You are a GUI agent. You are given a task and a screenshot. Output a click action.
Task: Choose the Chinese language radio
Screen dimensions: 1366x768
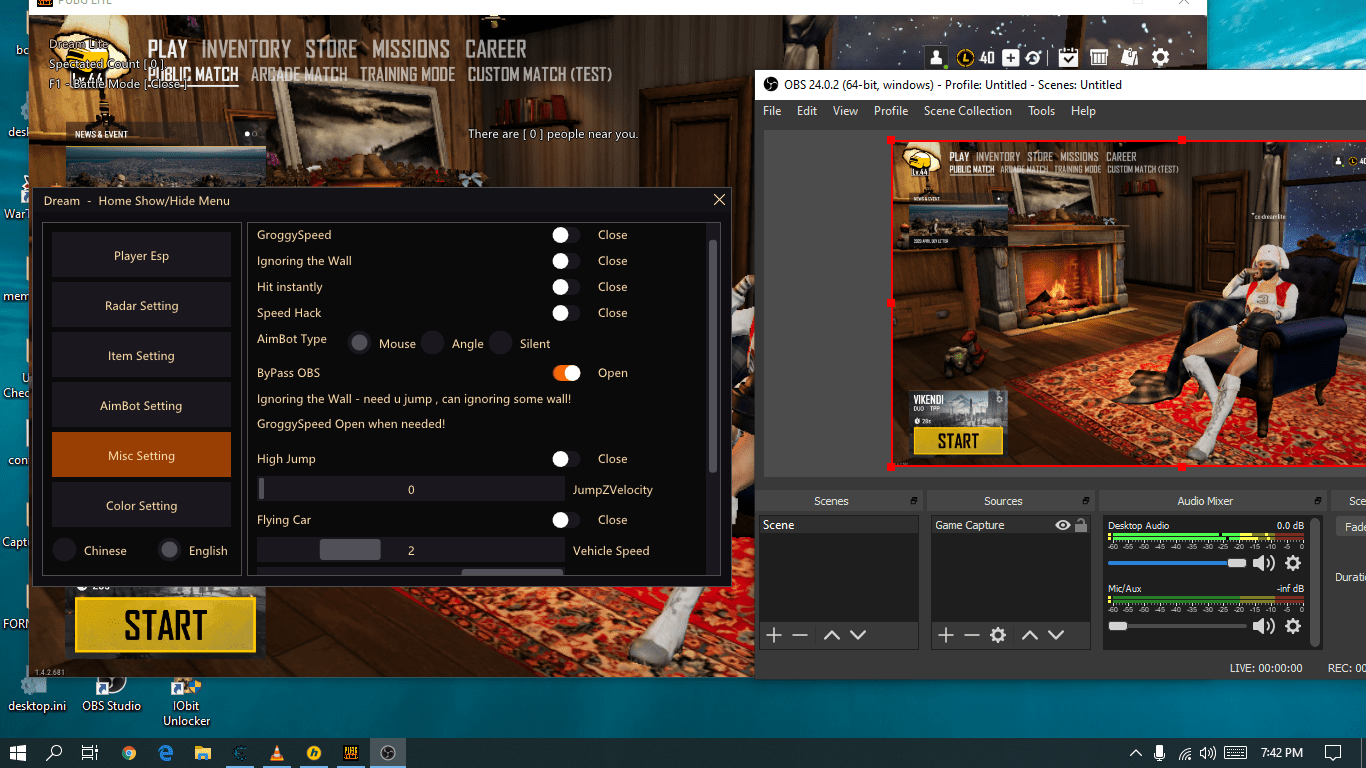tap(65, 550)
